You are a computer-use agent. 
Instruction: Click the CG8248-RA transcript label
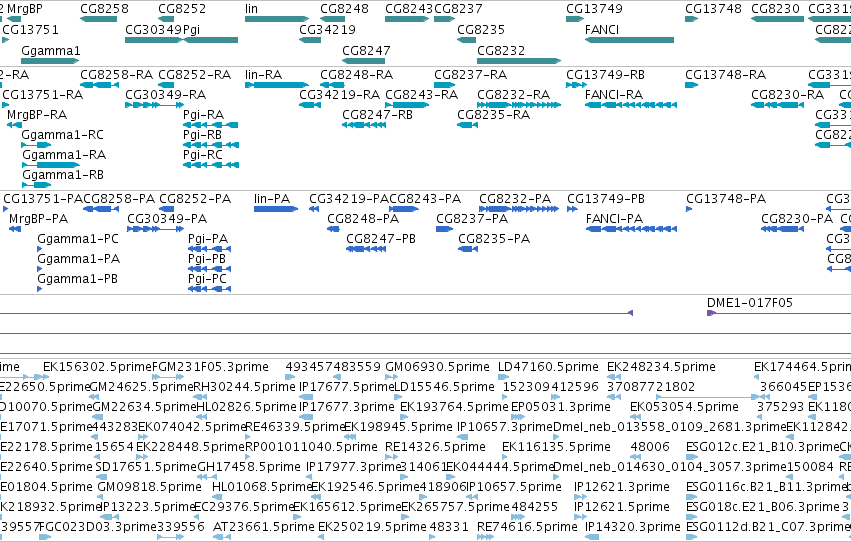357,74
